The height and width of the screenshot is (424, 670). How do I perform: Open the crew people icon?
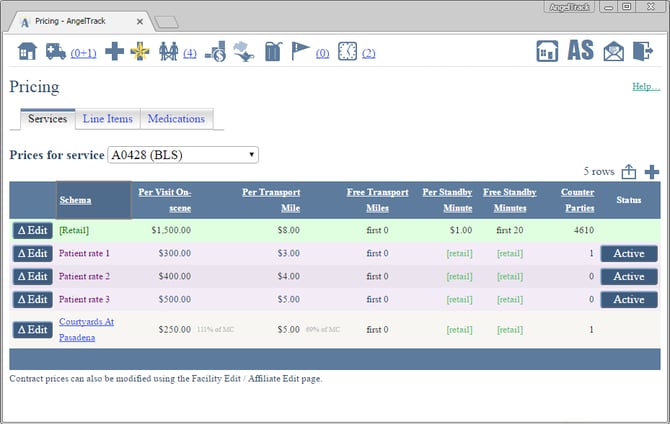[168, 52]
